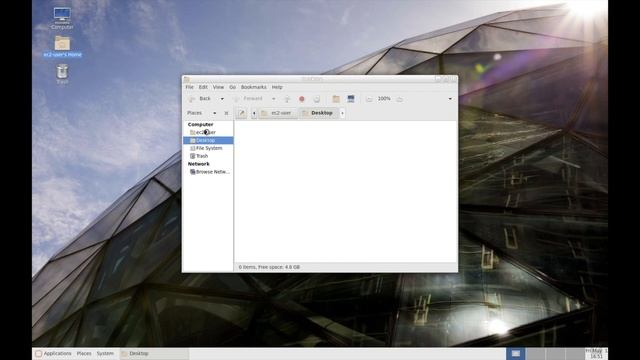The image size is (640, 360).
Task: Expand the Back history dropdown arrow
Action: point(222,99)
